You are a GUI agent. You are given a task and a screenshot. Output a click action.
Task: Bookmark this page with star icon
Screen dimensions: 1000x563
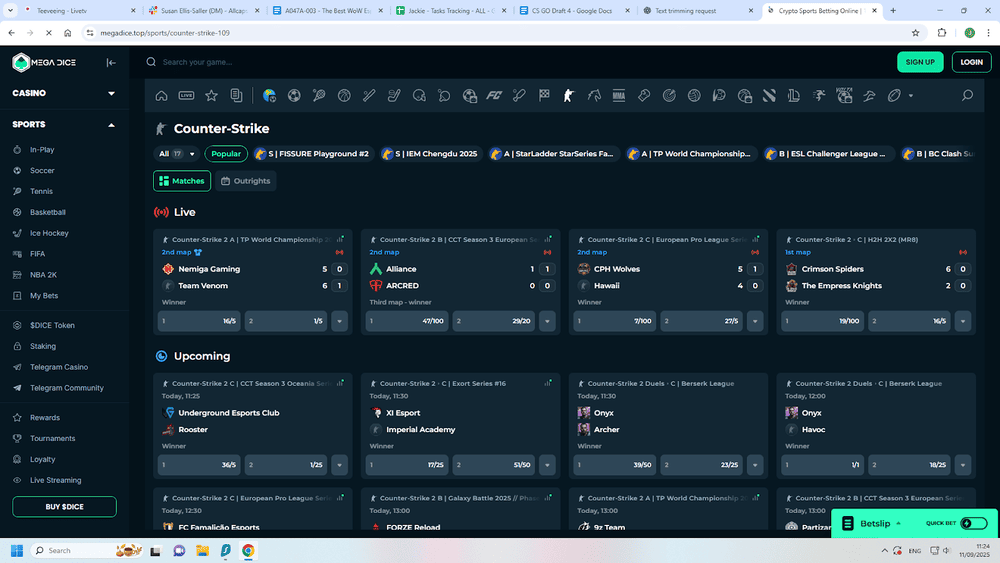point(915,33)
